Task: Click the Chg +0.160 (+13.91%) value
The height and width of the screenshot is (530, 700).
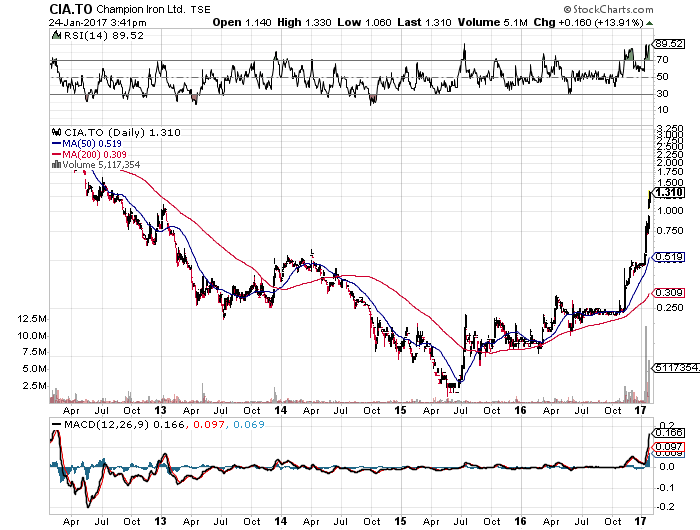Action: click(588, 22)
